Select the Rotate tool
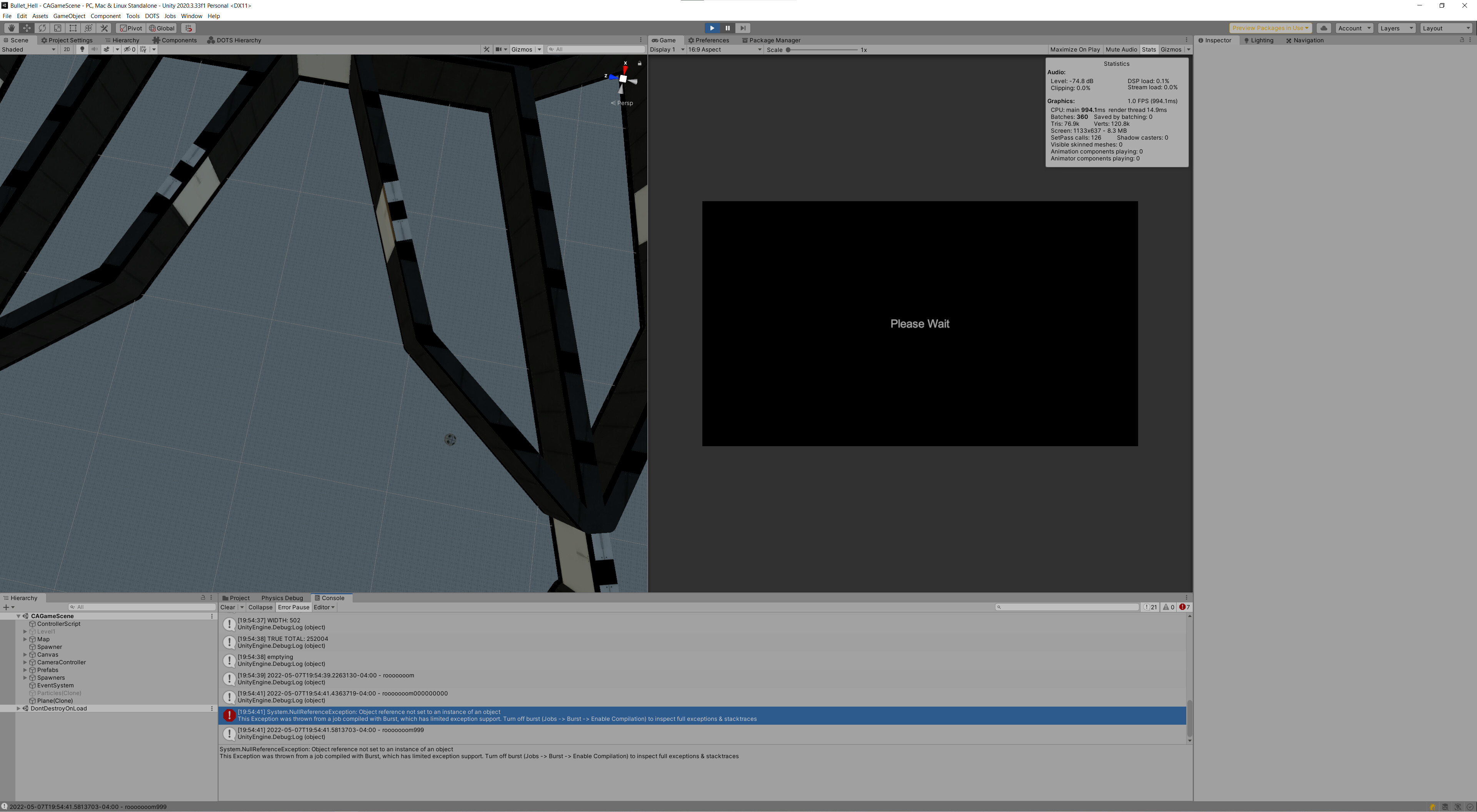Screen dimensions: 1477x812 pos(42,28)
